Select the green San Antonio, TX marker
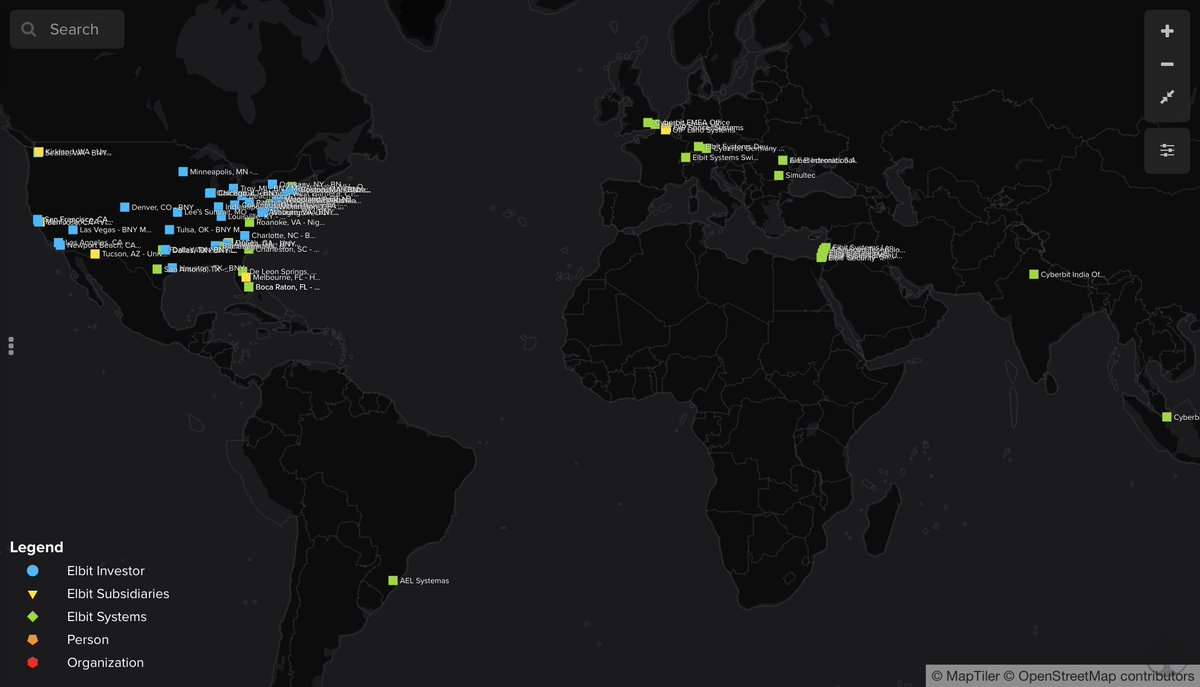The image size is (1200, 687). point(157,269)
